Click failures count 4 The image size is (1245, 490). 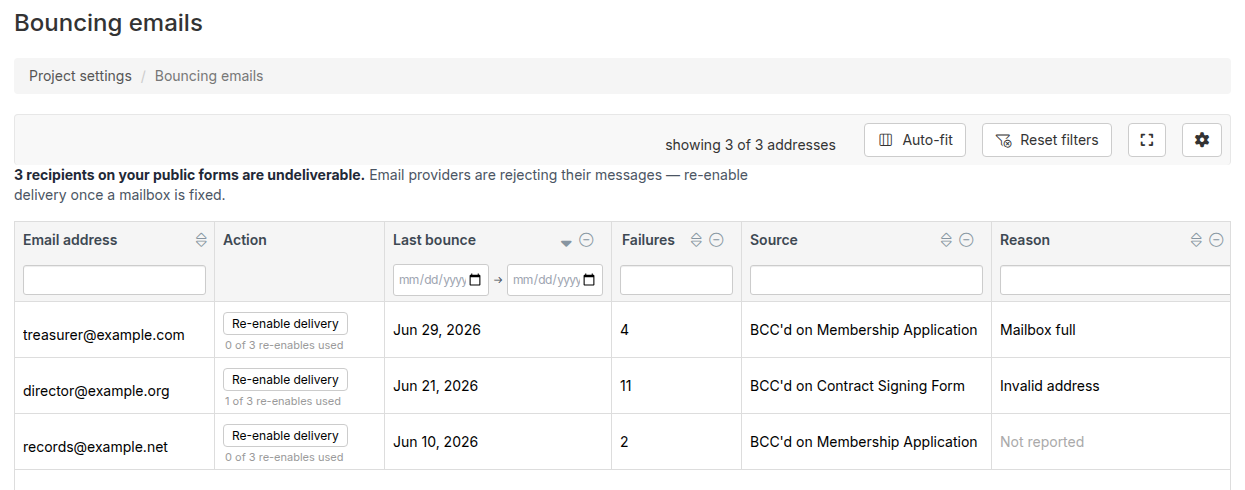coord(625,330)
